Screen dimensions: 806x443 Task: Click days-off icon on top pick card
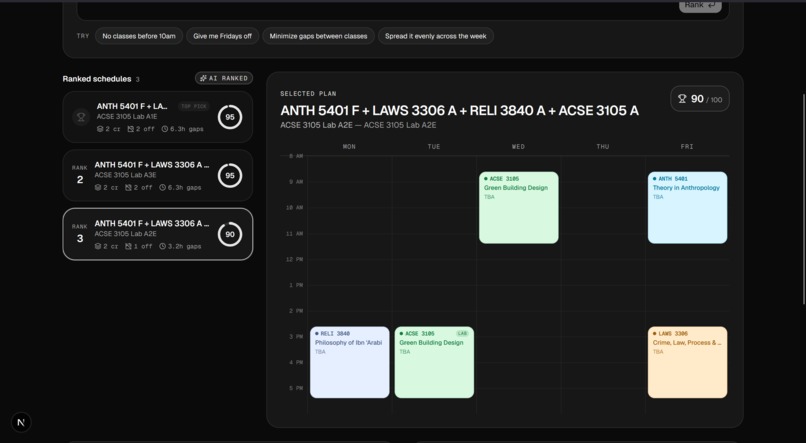(x=131, y=129)
